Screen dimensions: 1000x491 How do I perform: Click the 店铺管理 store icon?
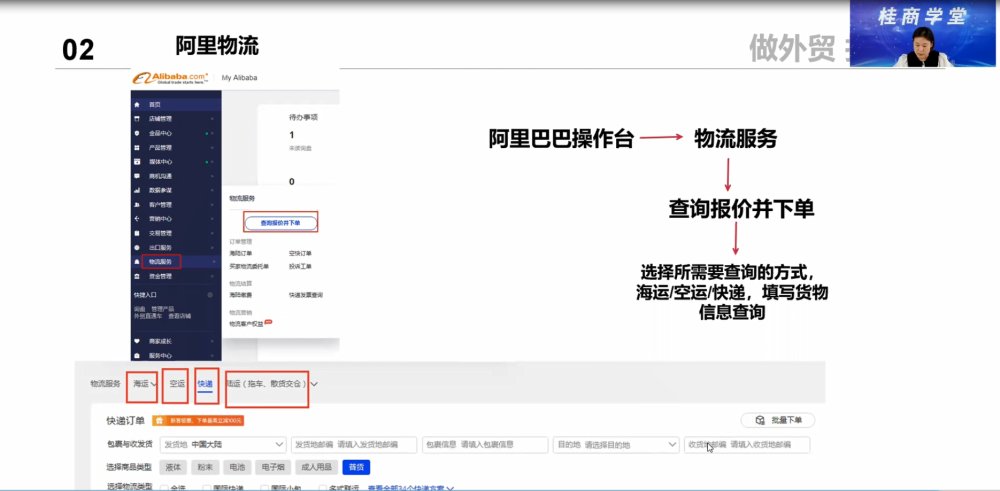pyautogui.click(x=136, y=119)
